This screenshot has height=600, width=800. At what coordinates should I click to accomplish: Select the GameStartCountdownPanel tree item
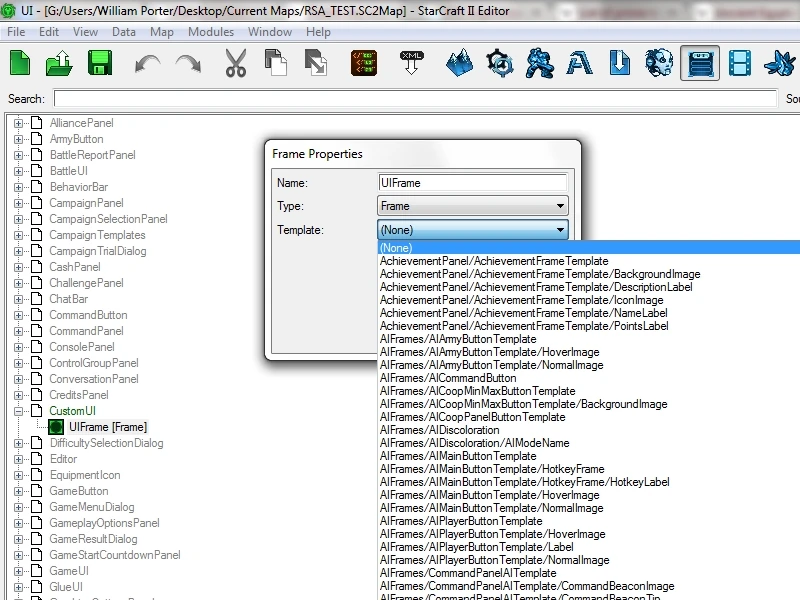coord(115,555)
